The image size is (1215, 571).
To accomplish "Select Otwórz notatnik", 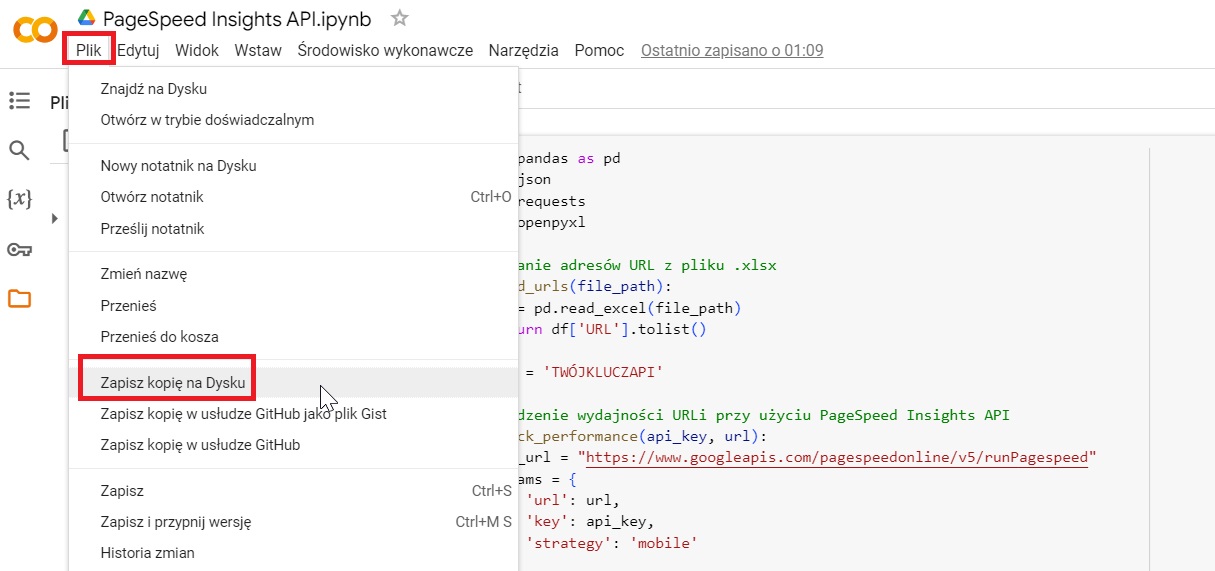I will [293, 197].
